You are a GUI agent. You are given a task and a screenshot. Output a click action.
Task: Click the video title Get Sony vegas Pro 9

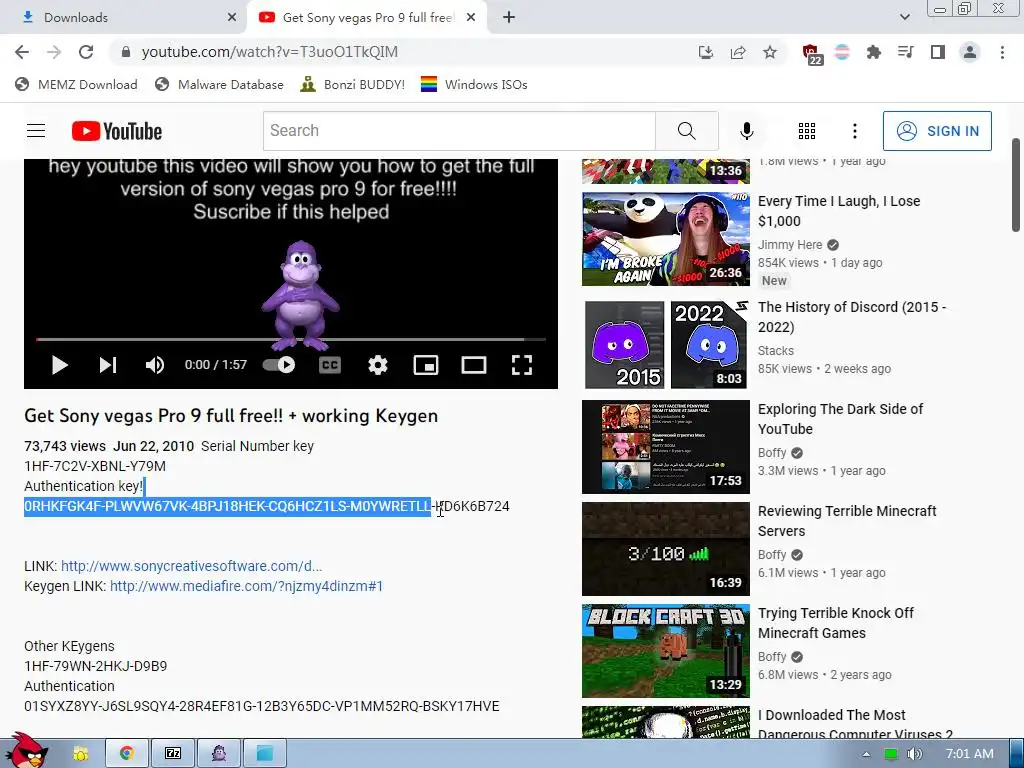click(x=231, y=416)
